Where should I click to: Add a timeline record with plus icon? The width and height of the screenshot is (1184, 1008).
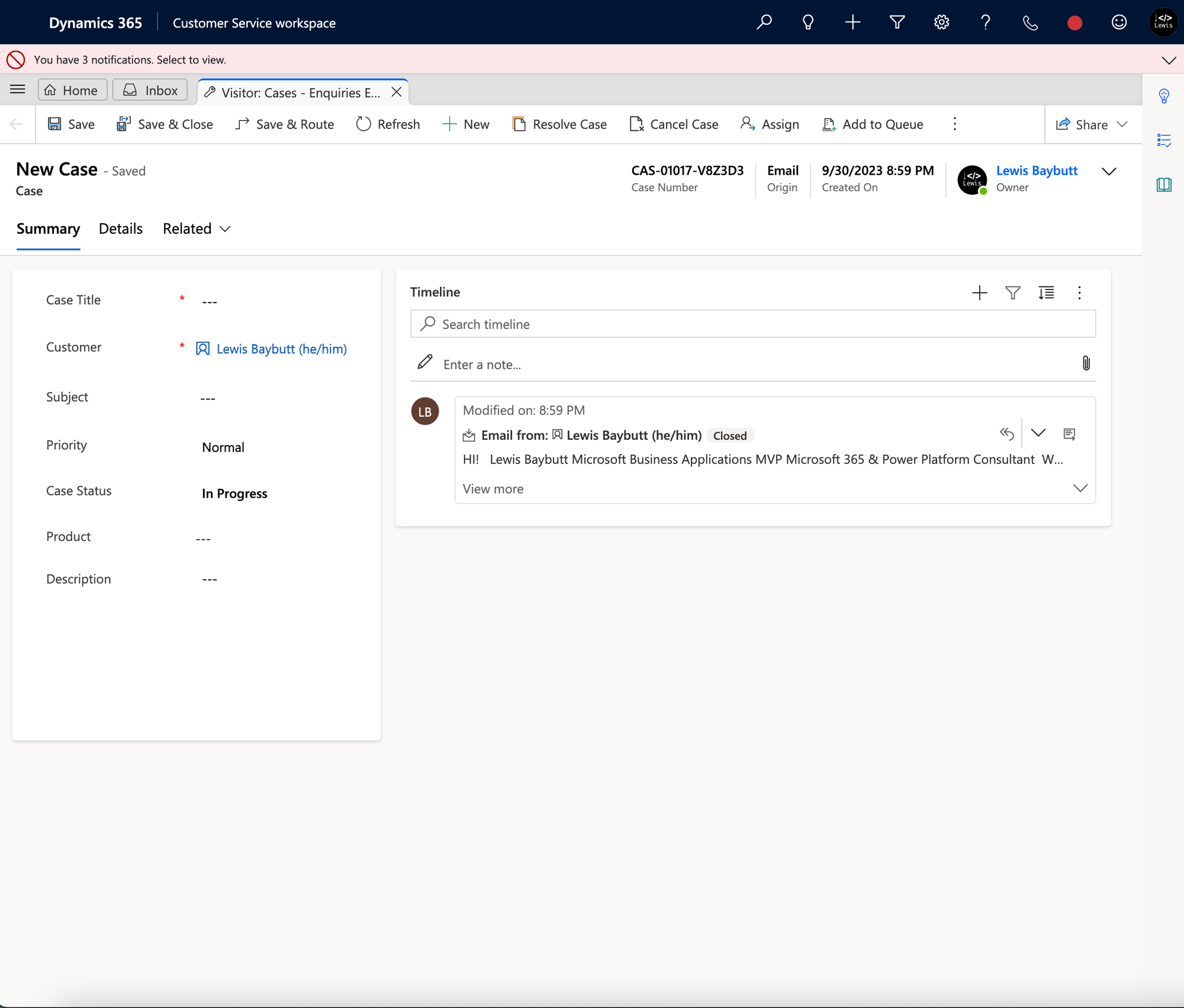979,292
